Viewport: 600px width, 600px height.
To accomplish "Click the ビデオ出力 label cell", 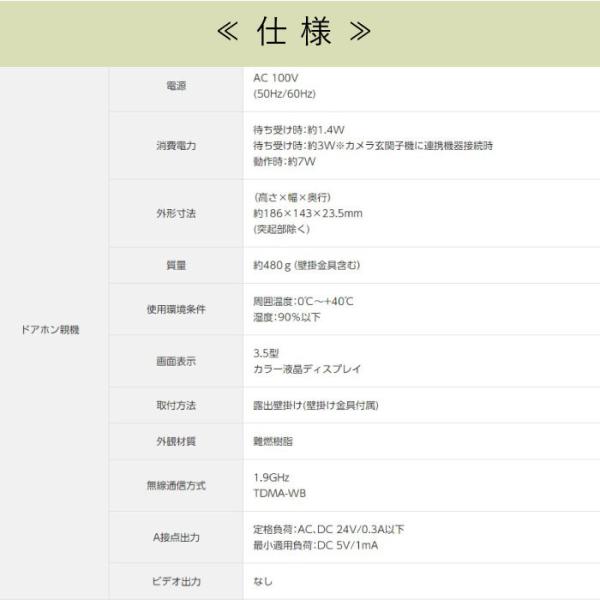I will click(x=175, y=581).
